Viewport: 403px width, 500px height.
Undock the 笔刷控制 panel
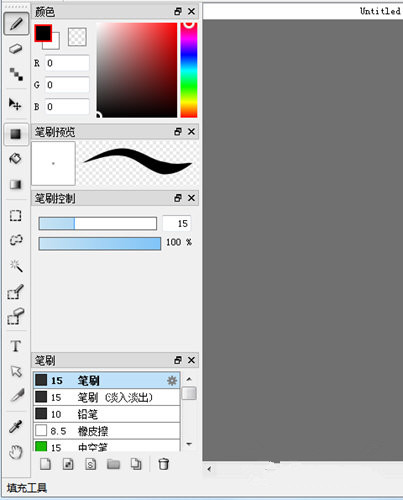[178, 198]
